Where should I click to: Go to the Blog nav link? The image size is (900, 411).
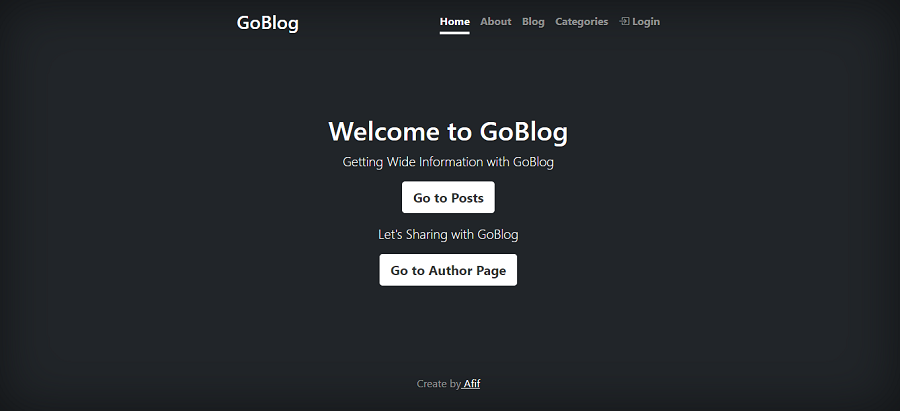tap(533, 22)
